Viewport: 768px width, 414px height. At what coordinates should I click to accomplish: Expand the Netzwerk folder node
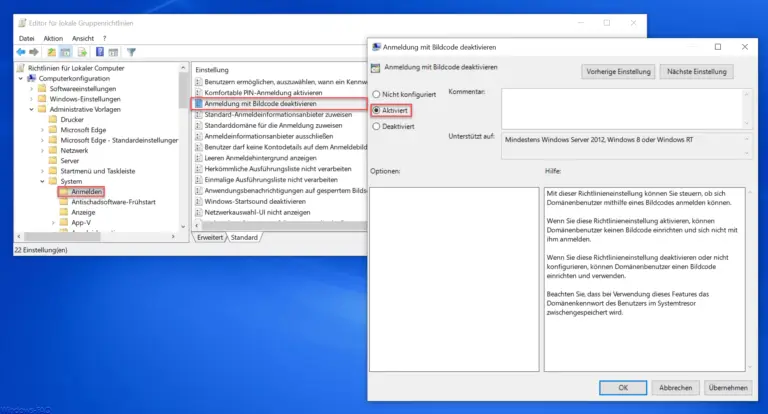tap(42, 150)
